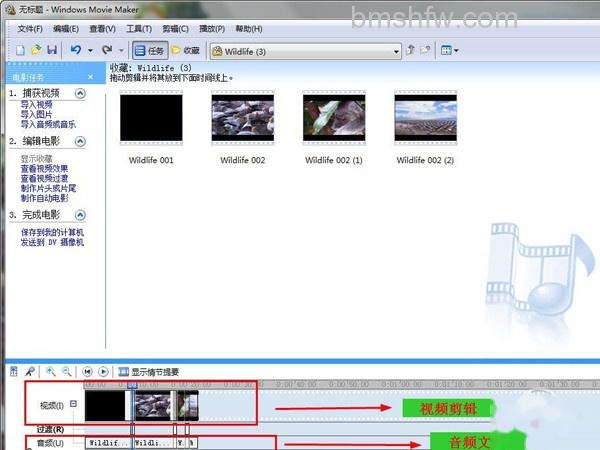Open the 帮助(H) menu
This screenshot has width=600, height=450.
[x=249, y=29]
